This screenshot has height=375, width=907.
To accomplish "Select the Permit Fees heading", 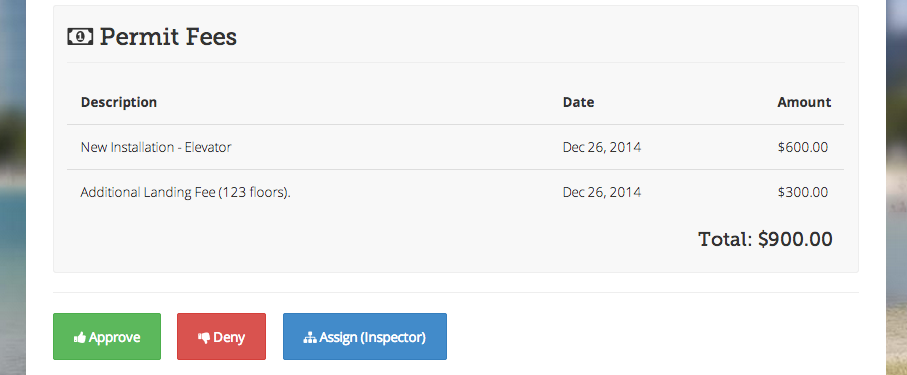I will pyautogui.click(x=168, y=36).
